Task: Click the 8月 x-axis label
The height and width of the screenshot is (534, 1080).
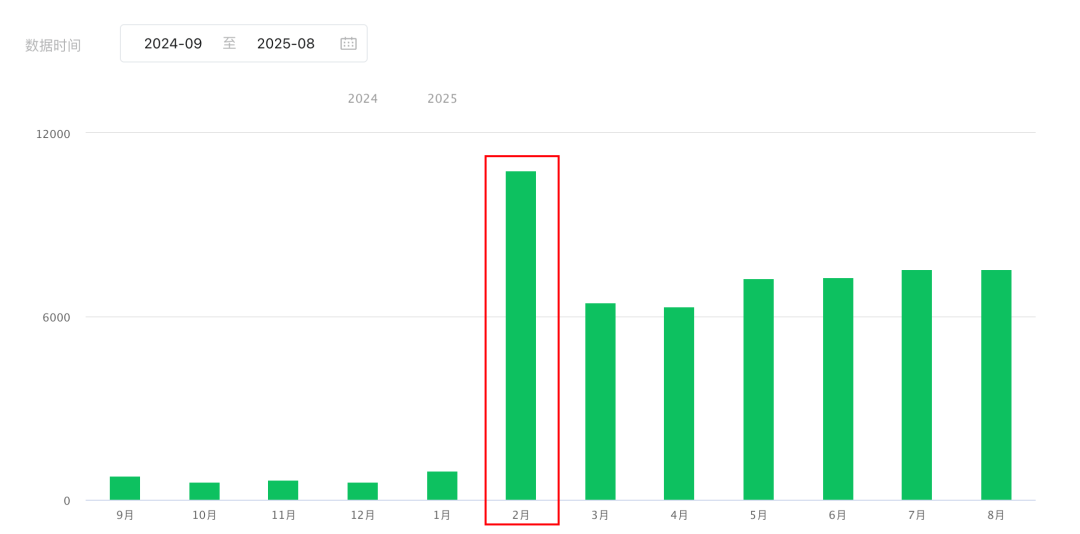Action: pyautogui.click(x=996, y=515)
